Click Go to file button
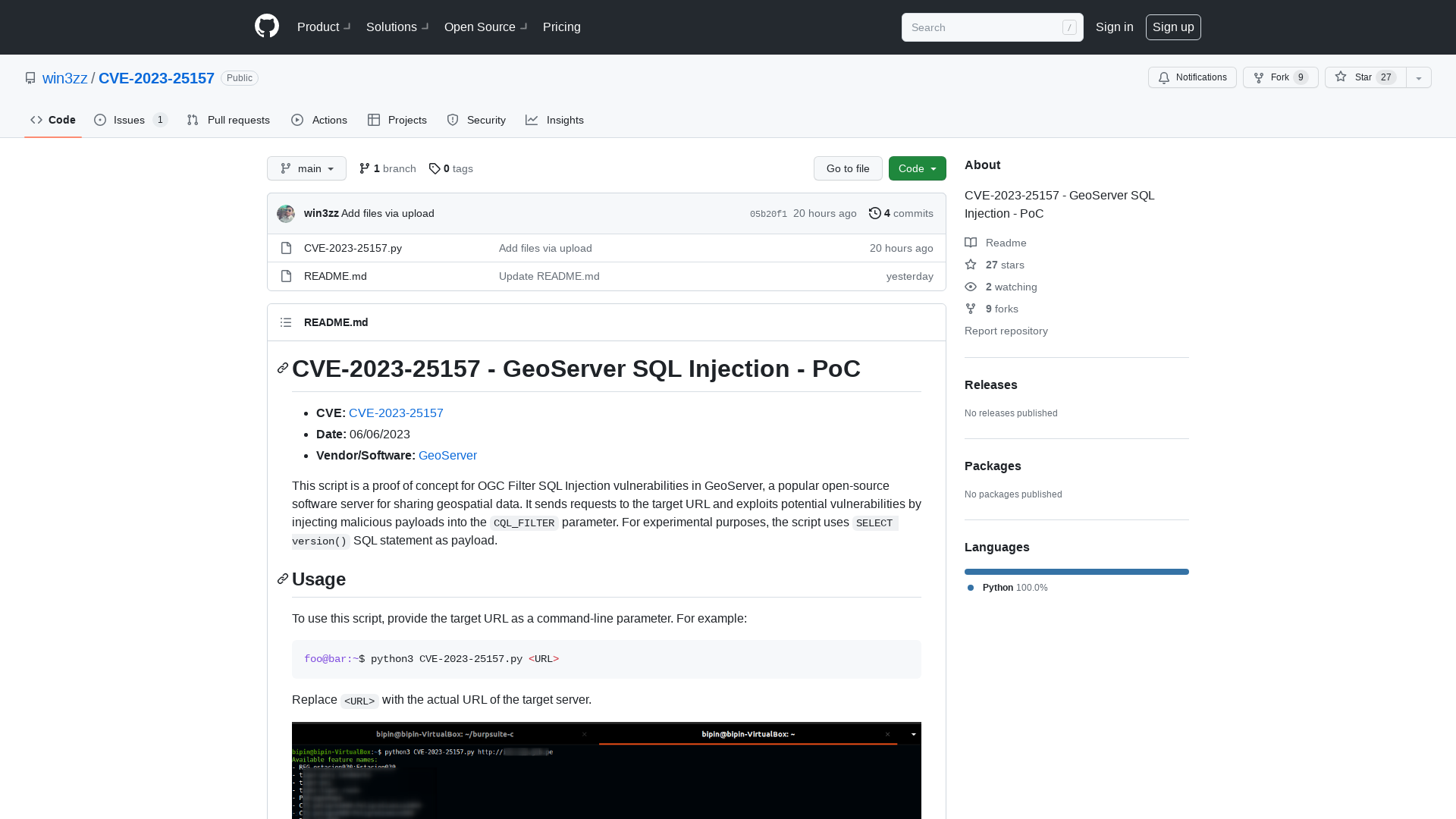Screen dimensions: 1456x819 848,168
